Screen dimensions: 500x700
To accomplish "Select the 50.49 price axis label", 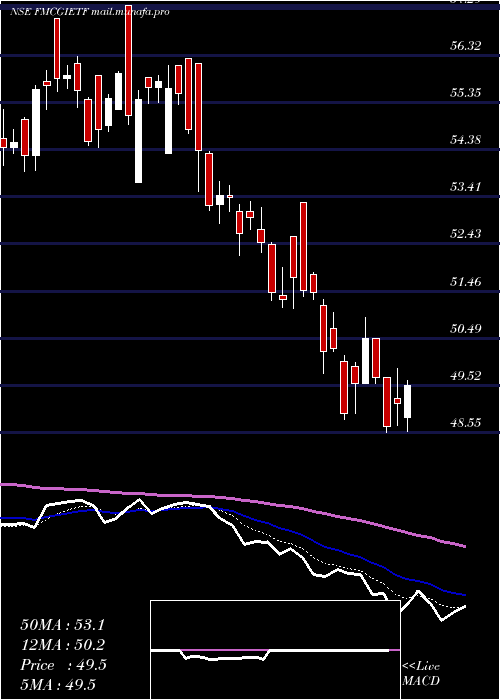I will pos(466,329).
